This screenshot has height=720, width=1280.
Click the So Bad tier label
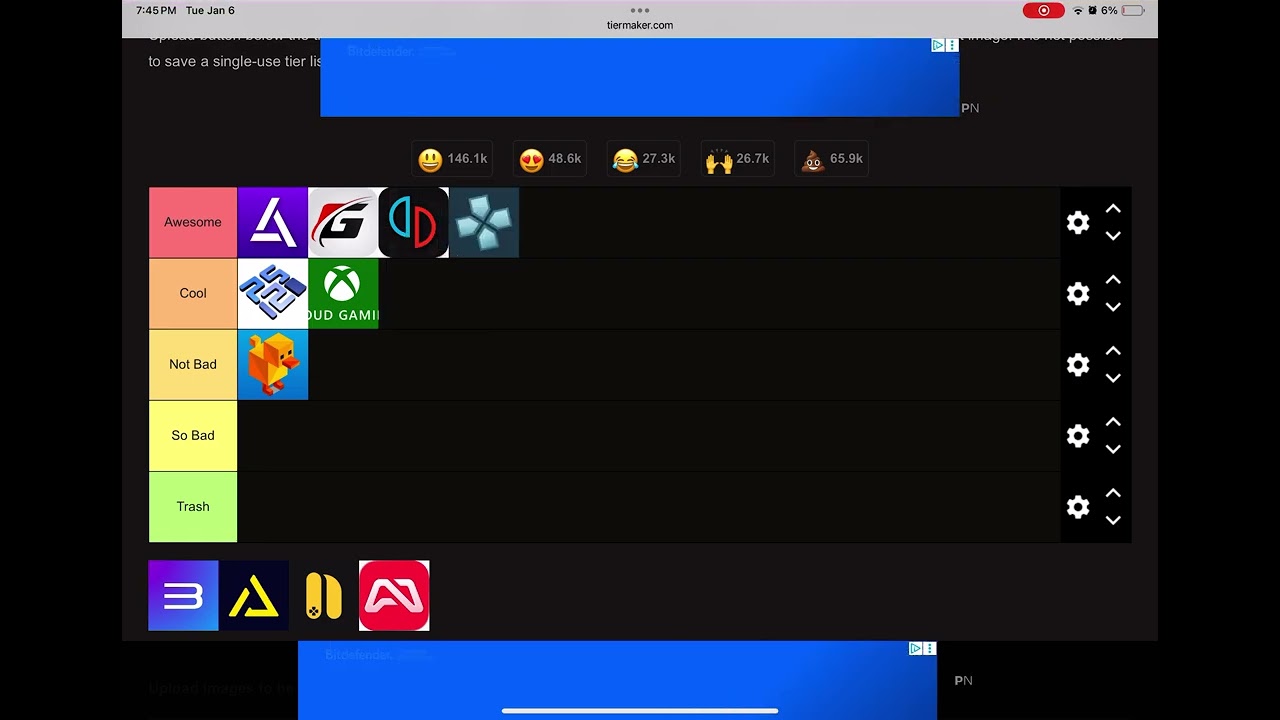(x=193, y=435)
